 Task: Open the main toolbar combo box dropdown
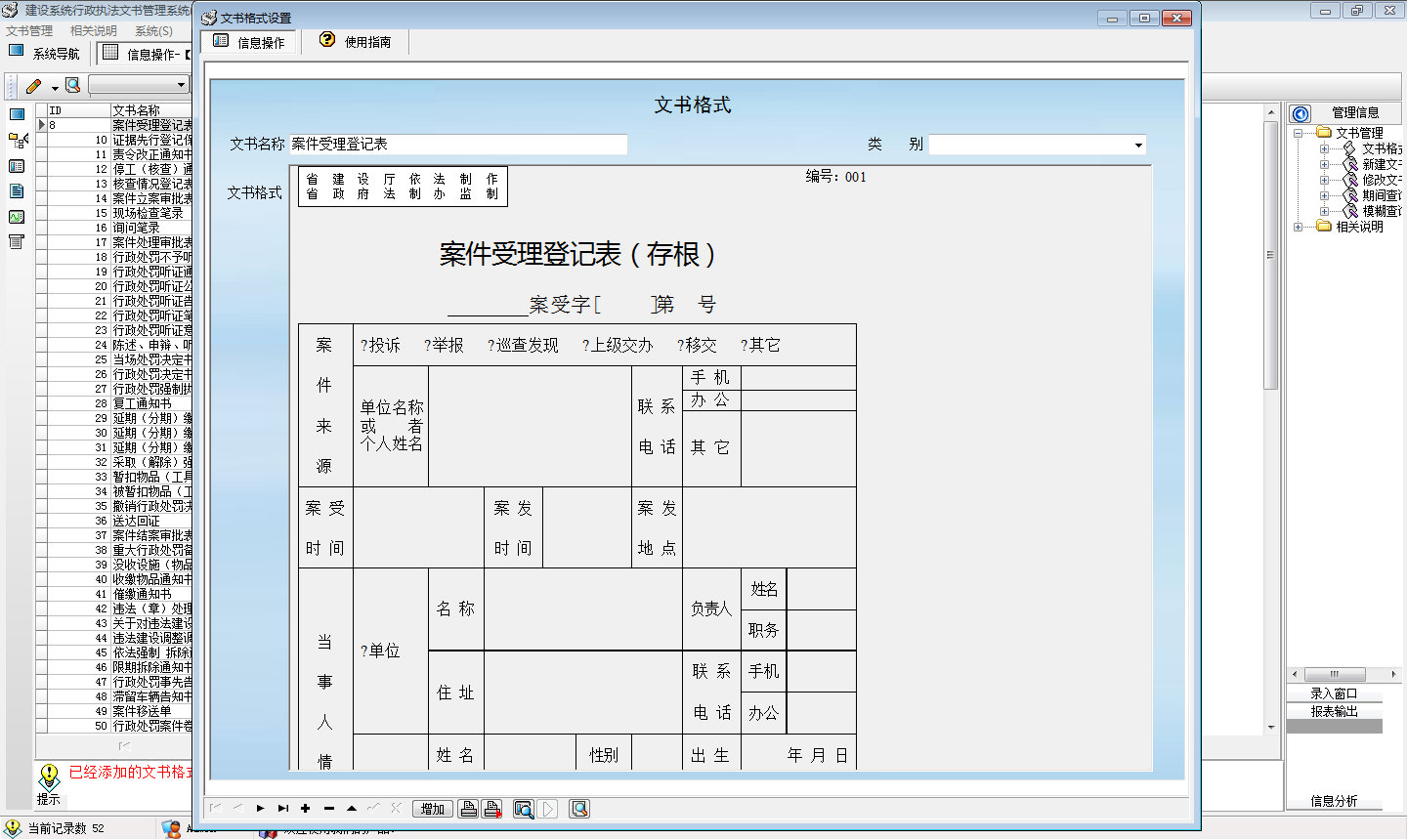pos(181,86)
